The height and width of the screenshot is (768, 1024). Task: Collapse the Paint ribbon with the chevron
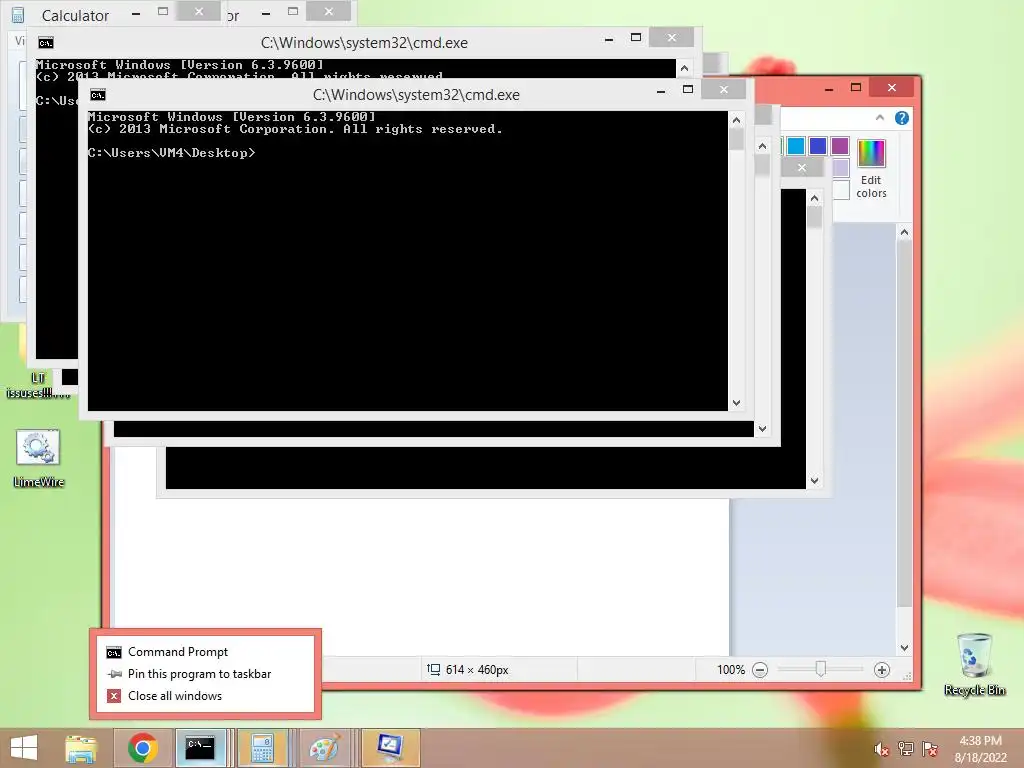[880, 118]
